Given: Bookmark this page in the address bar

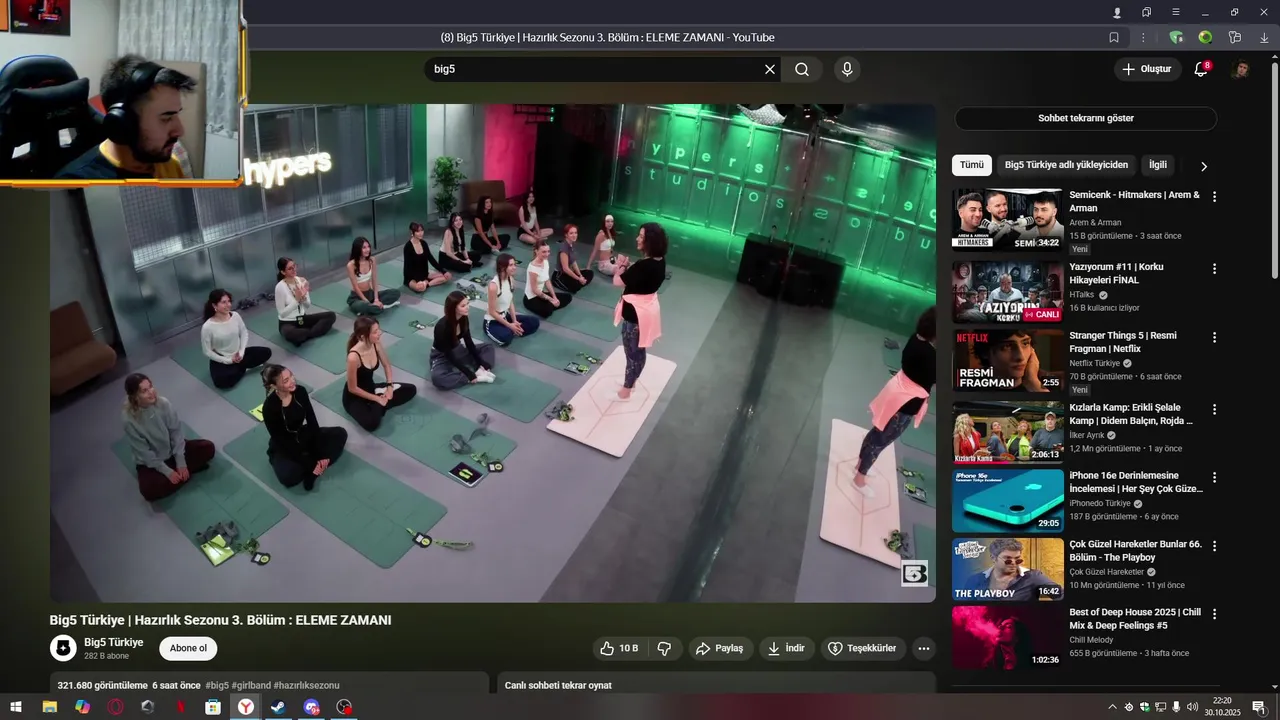Looking at the screenshot, I should 1114,37.
